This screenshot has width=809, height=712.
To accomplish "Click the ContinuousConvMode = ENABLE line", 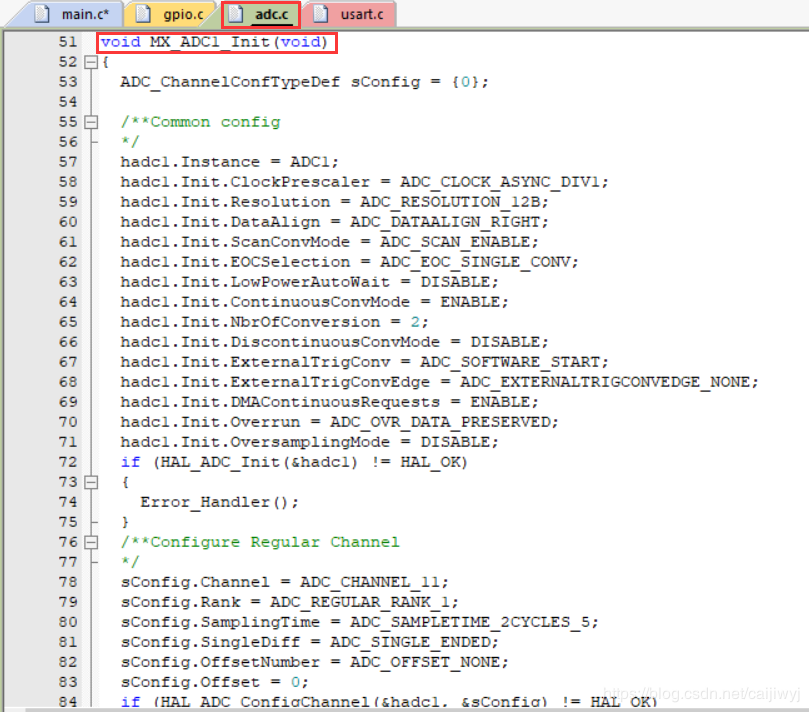I will 315,302.
